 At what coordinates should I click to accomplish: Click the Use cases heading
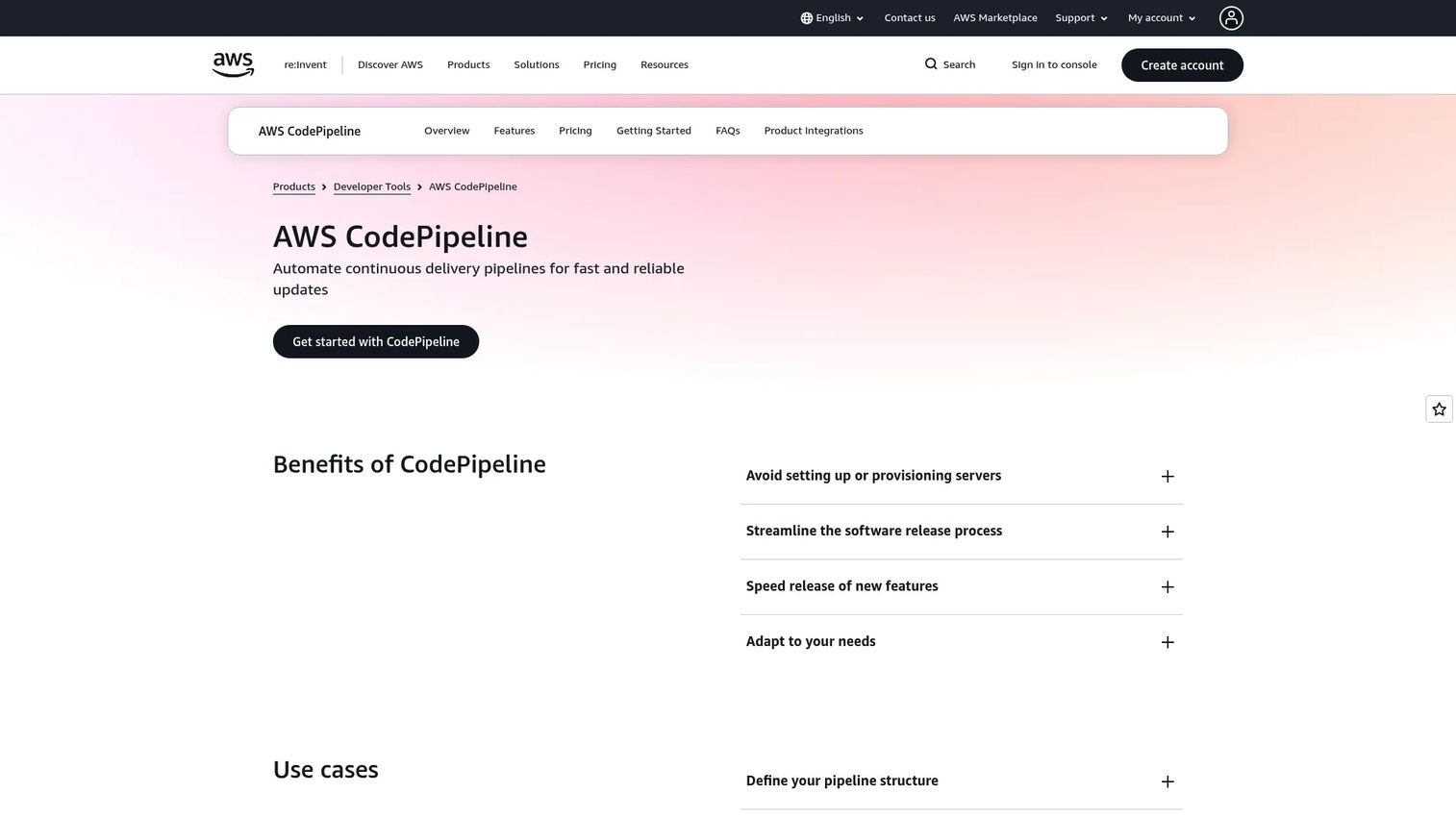pyautogui.click(x=326, y=770)
